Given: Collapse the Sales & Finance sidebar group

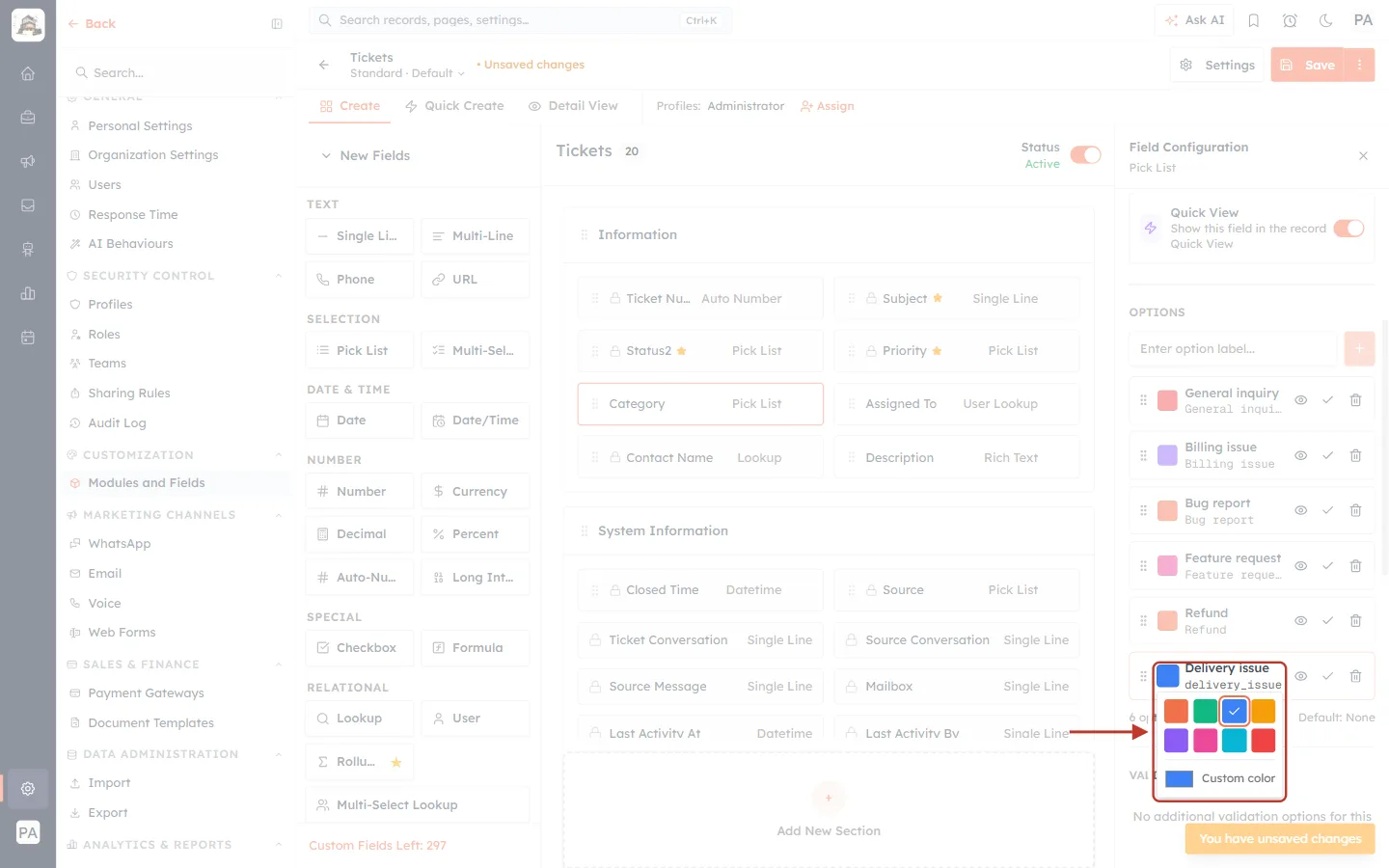Looking at the screenshot, I should [x=279, y=665].
